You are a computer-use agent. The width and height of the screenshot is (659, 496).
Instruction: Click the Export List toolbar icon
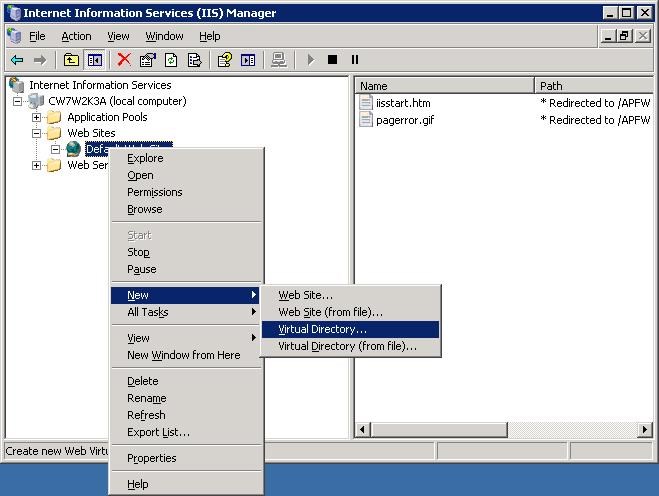tap(196, 60)
